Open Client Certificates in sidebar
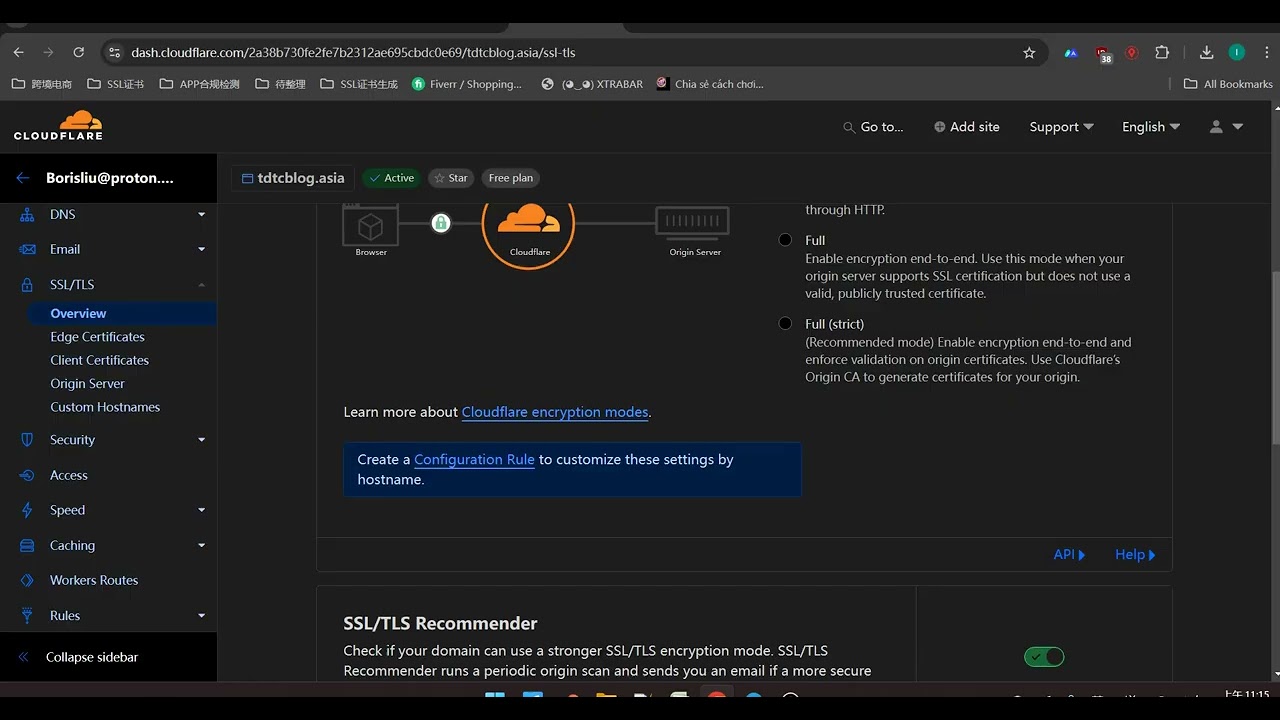The width and height of the screenshot is (1280, 720). pos(99,360)
